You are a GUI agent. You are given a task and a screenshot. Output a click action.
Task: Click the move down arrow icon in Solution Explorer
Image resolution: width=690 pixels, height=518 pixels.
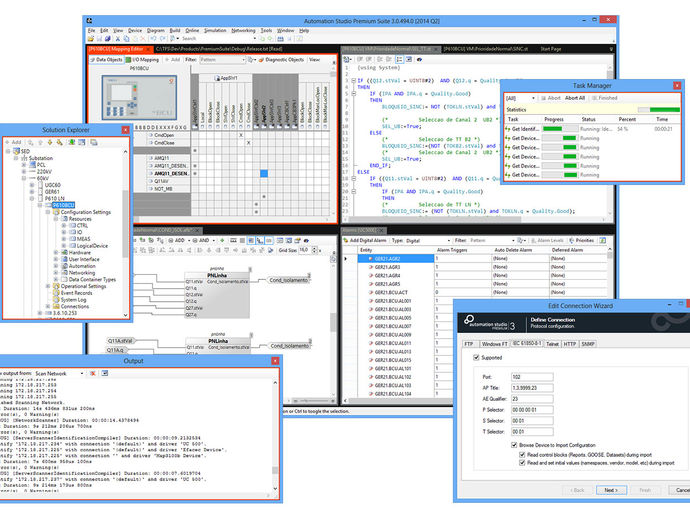[50, 142]
